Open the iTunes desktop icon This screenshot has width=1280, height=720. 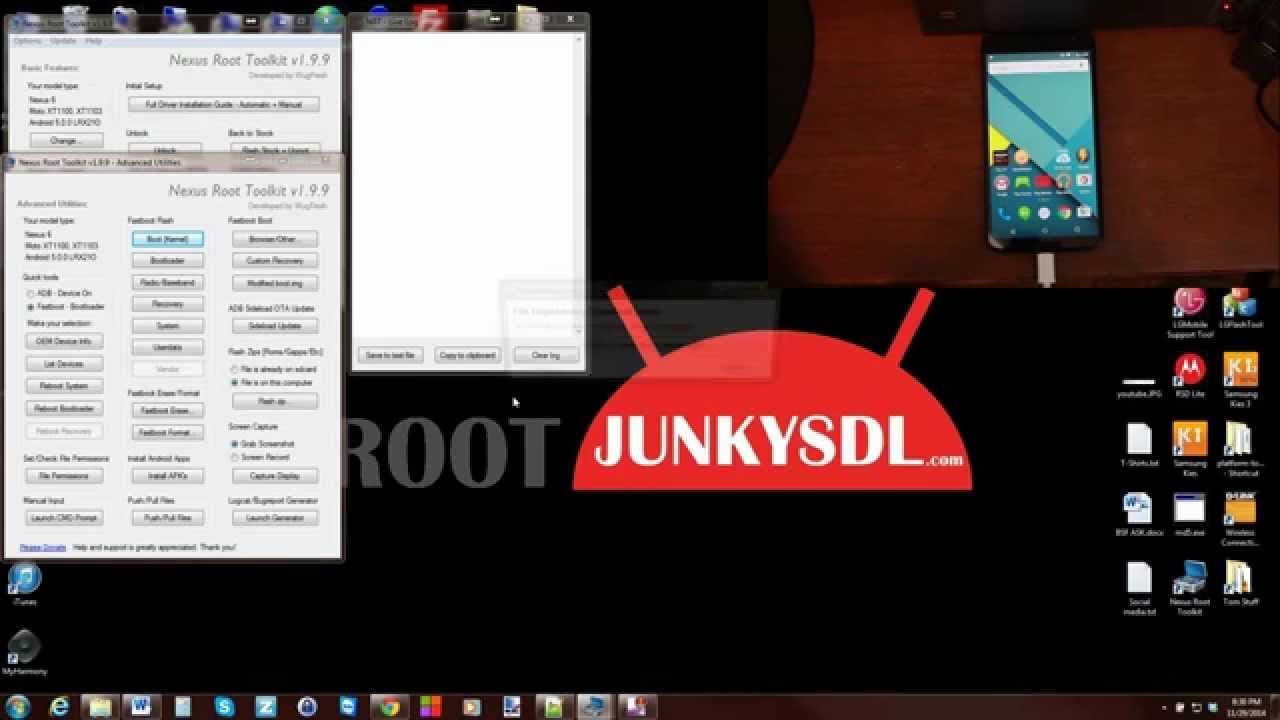[24, 585]
